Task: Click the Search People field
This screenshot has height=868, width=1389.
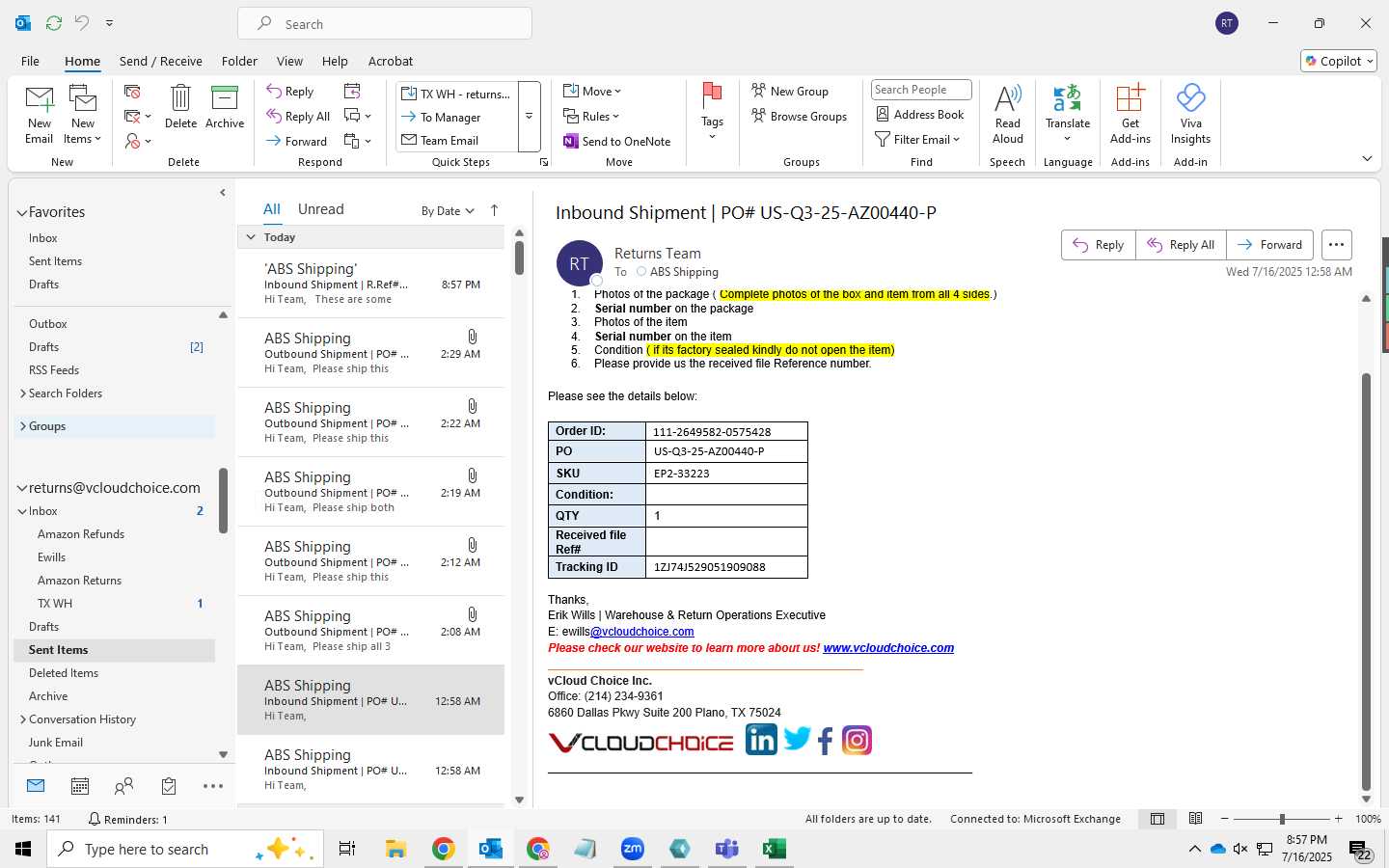Action: coord(921,90)
